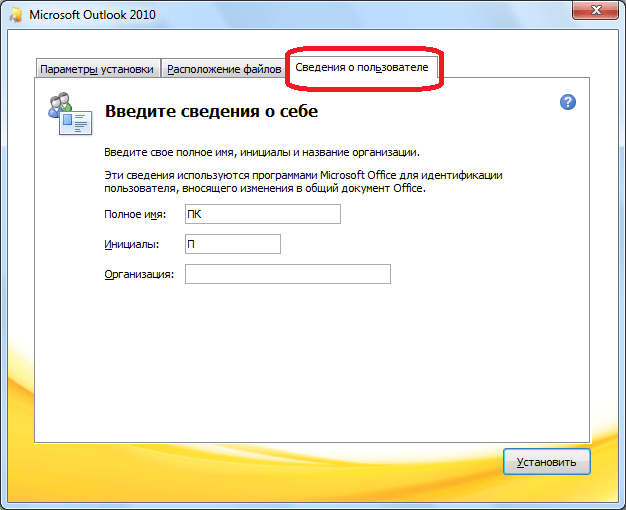Focus the Инициалы input field
This screenshot has height=510, width=626.
pyautogui.click(x=233, y=244)
